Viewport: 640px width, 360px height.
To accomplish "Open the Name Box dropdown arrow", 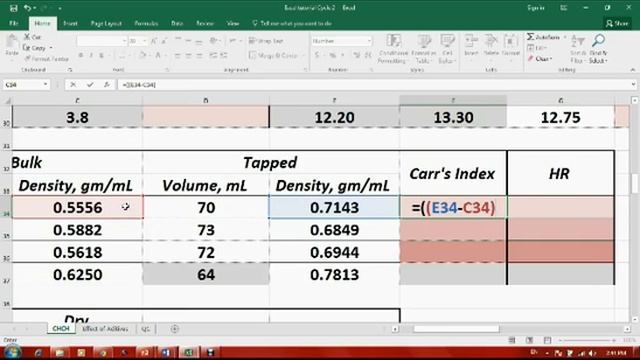I will coord(46,84).
